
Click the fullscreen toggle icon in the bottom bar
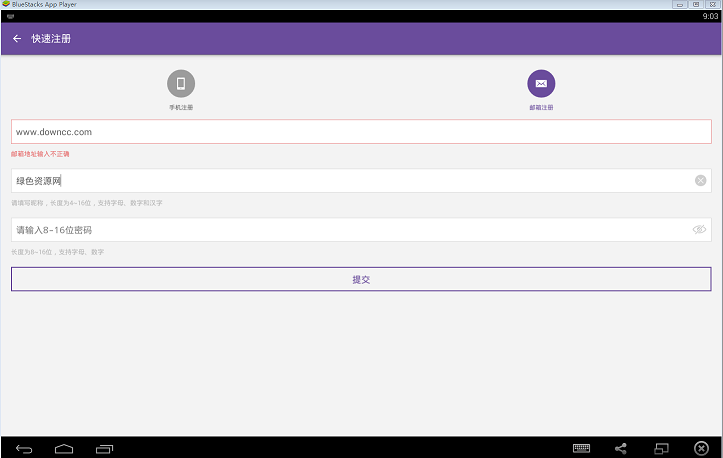tap(661, 448)
